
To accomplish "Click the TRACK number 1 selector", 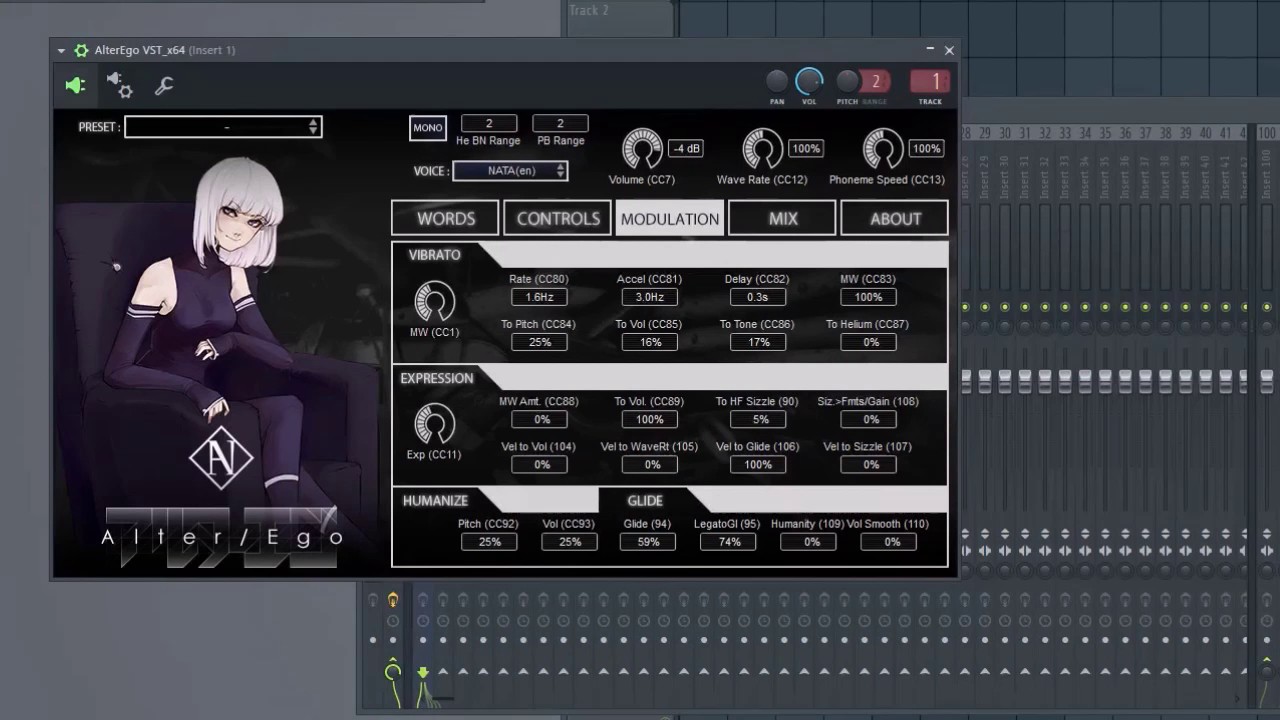I will pos(930,82).
